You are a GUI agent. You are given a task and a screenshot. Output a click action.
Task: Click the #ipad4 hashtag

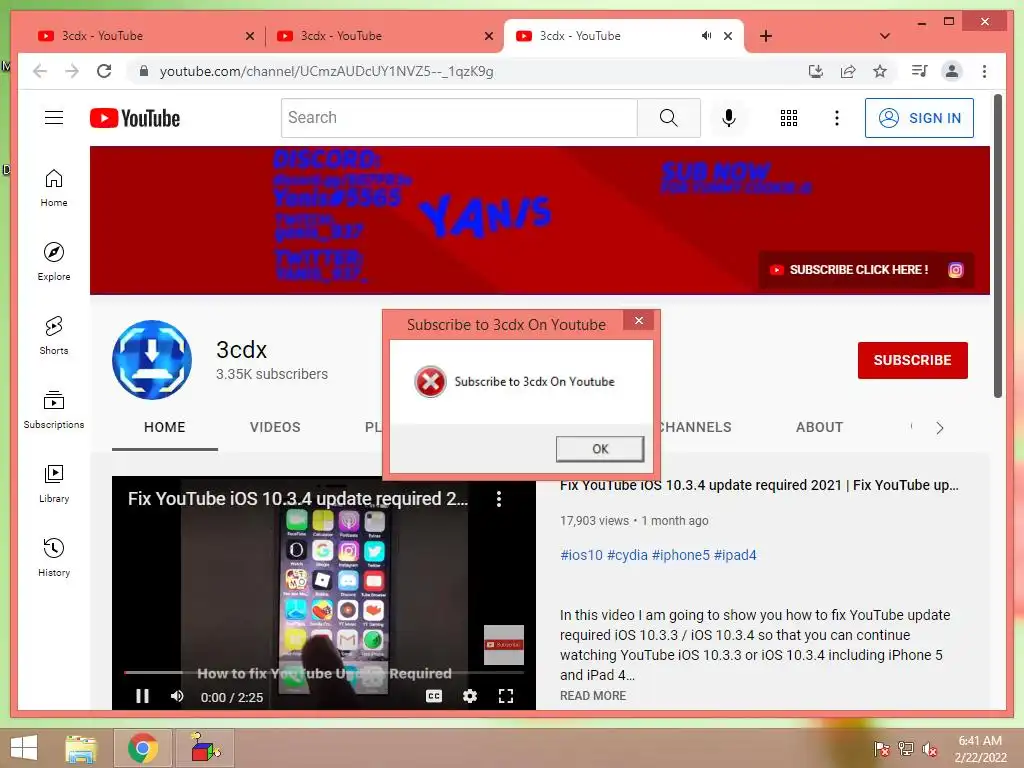coord(735,555)
